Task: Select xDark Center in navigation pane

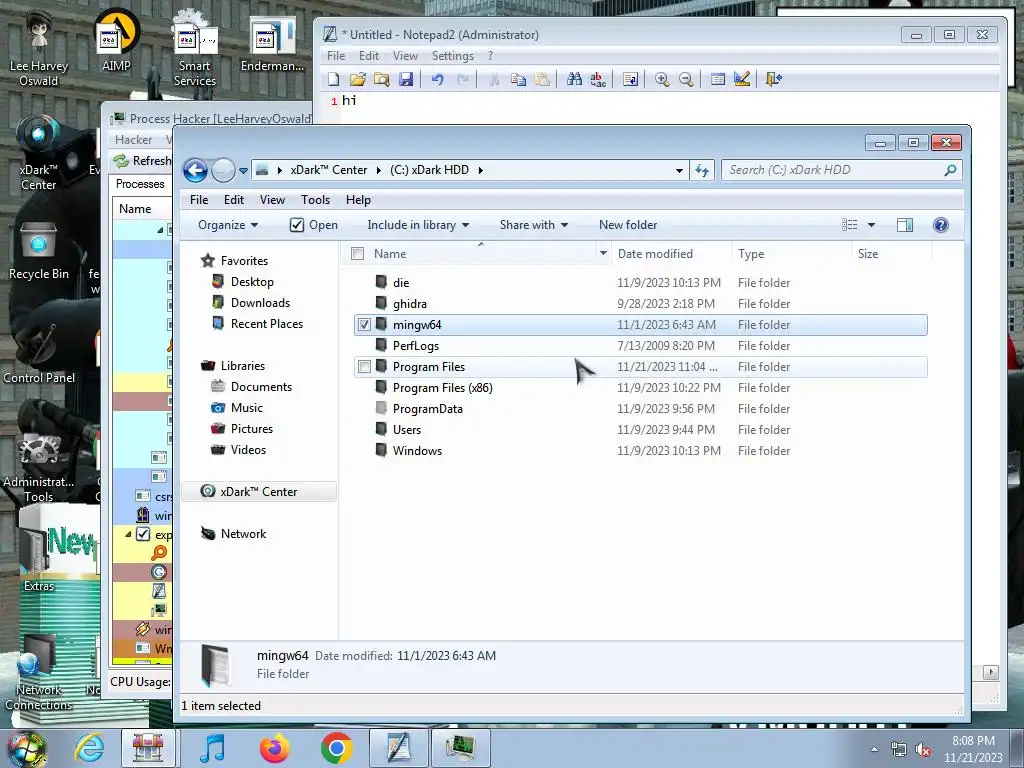Action: tap(259, 492)
